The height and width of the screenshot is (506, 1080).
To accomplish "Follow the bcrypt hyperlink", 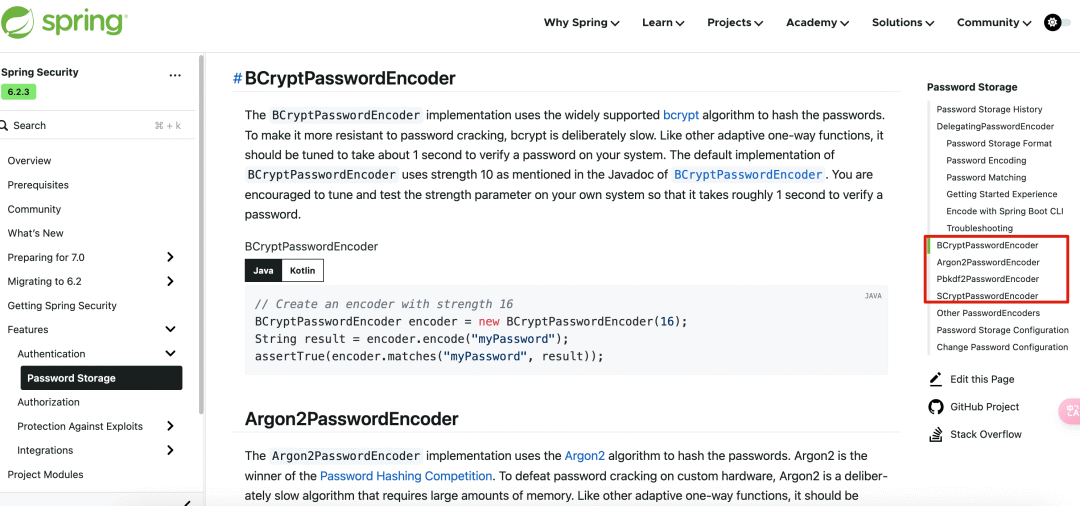I will [x=681, y=115].
